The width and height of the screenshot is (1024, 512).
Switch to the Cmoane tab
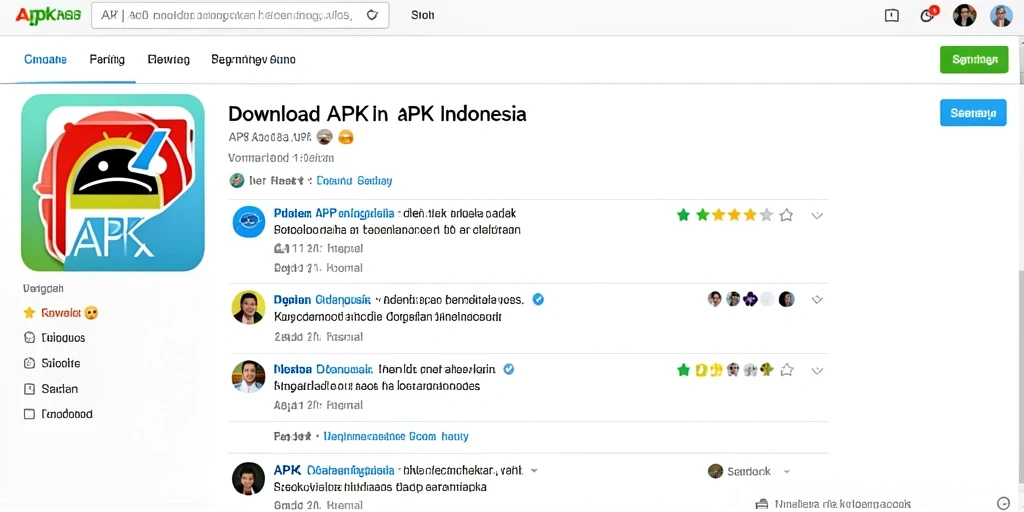(45, 59)
